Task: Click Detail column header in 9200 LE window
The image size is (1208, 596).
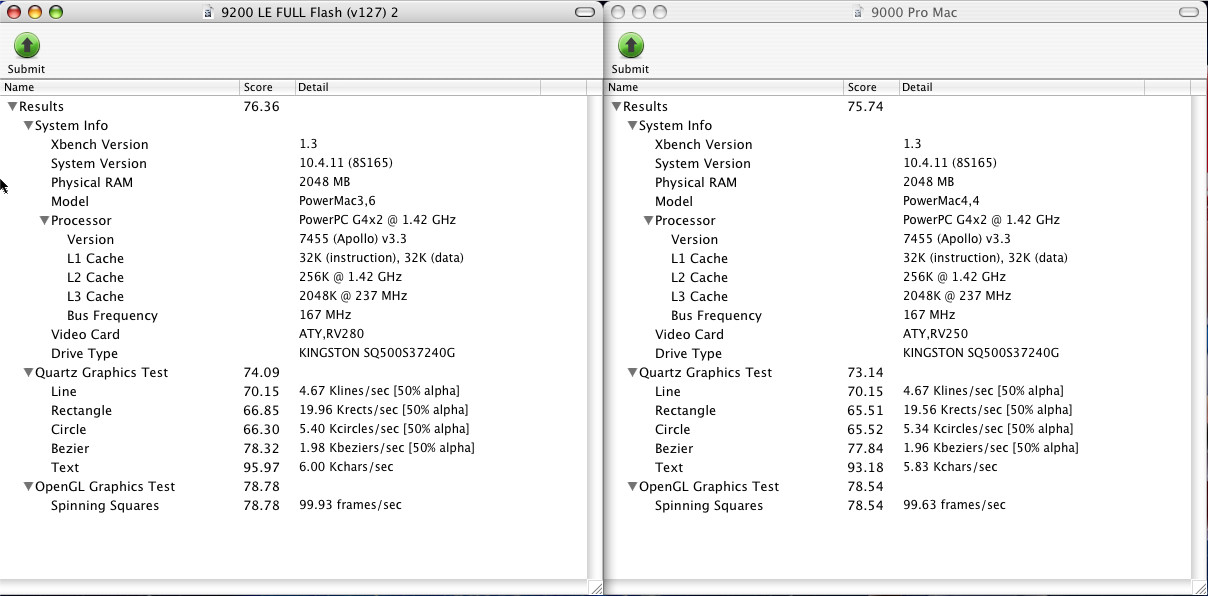Action: [418, 87]
